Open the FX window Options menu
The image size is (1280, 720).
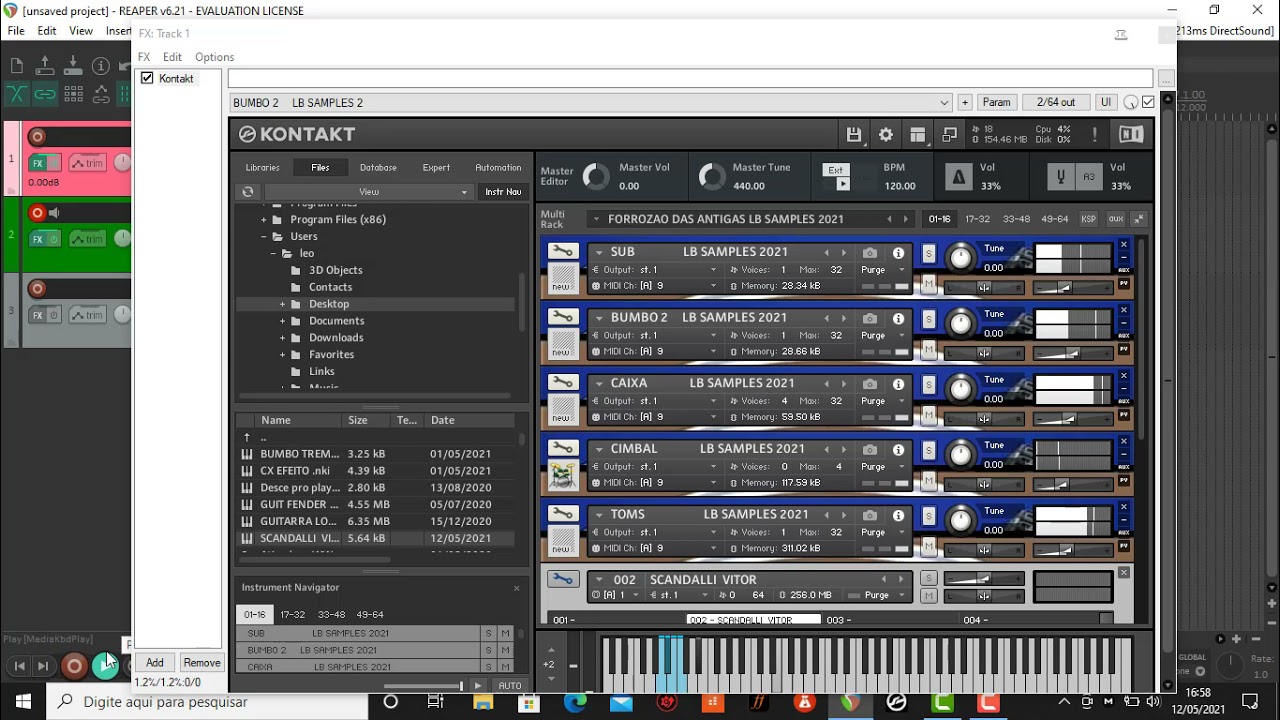214,57
